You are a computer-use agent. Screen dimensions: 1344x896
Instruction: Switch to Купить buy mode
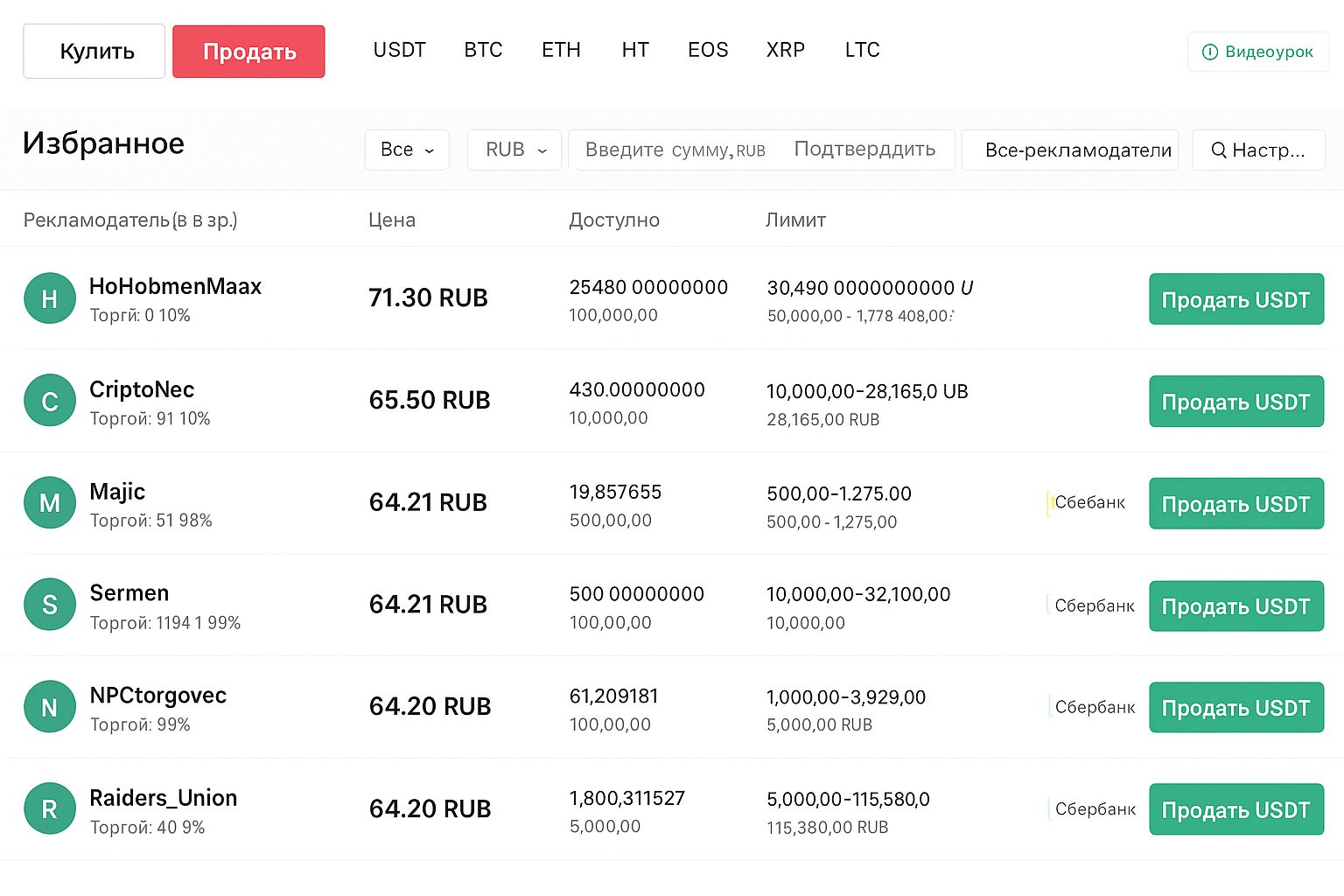click(94, 52)
